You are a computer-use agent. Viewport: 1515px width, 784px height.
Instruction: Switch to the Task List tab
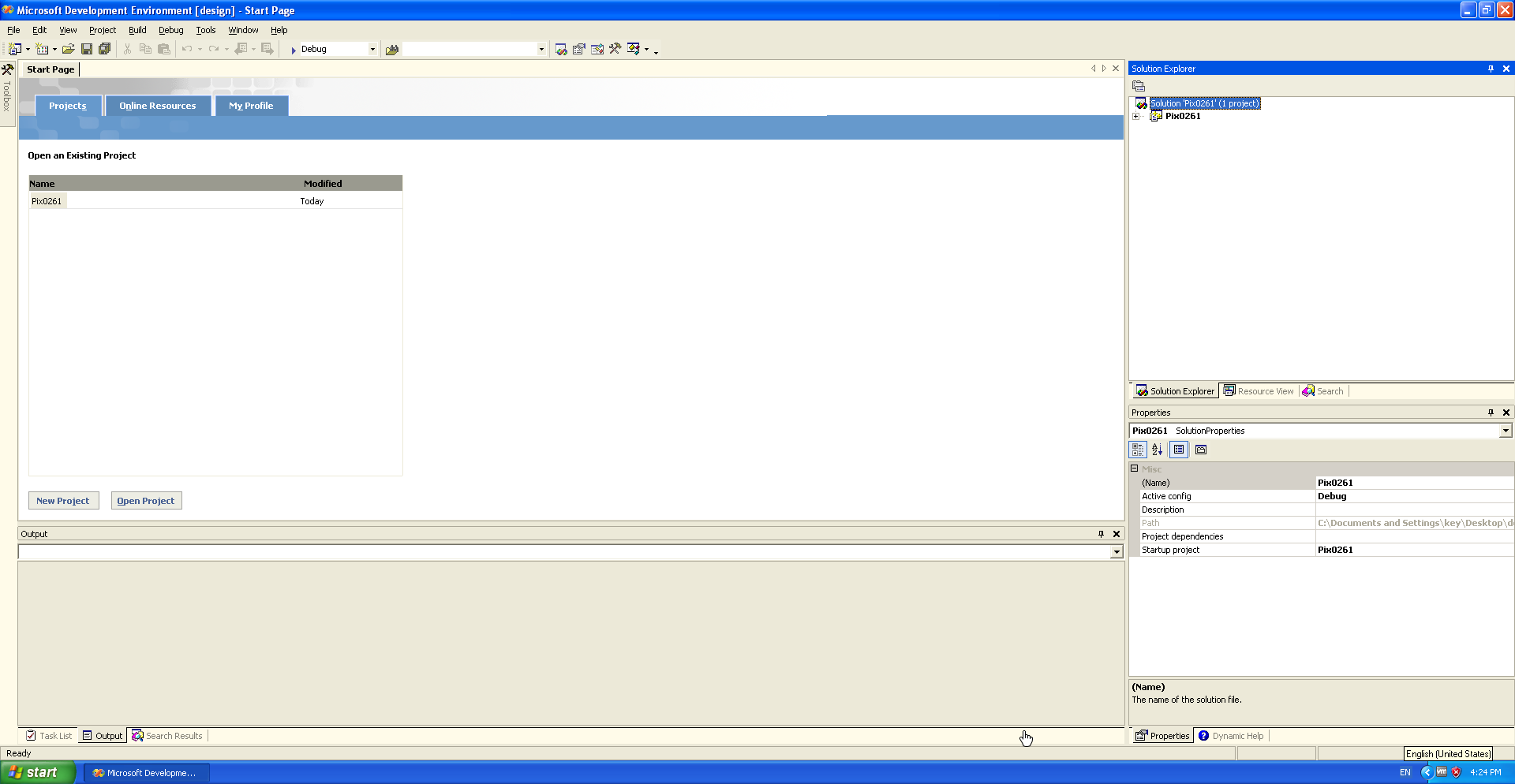(49, 736)
